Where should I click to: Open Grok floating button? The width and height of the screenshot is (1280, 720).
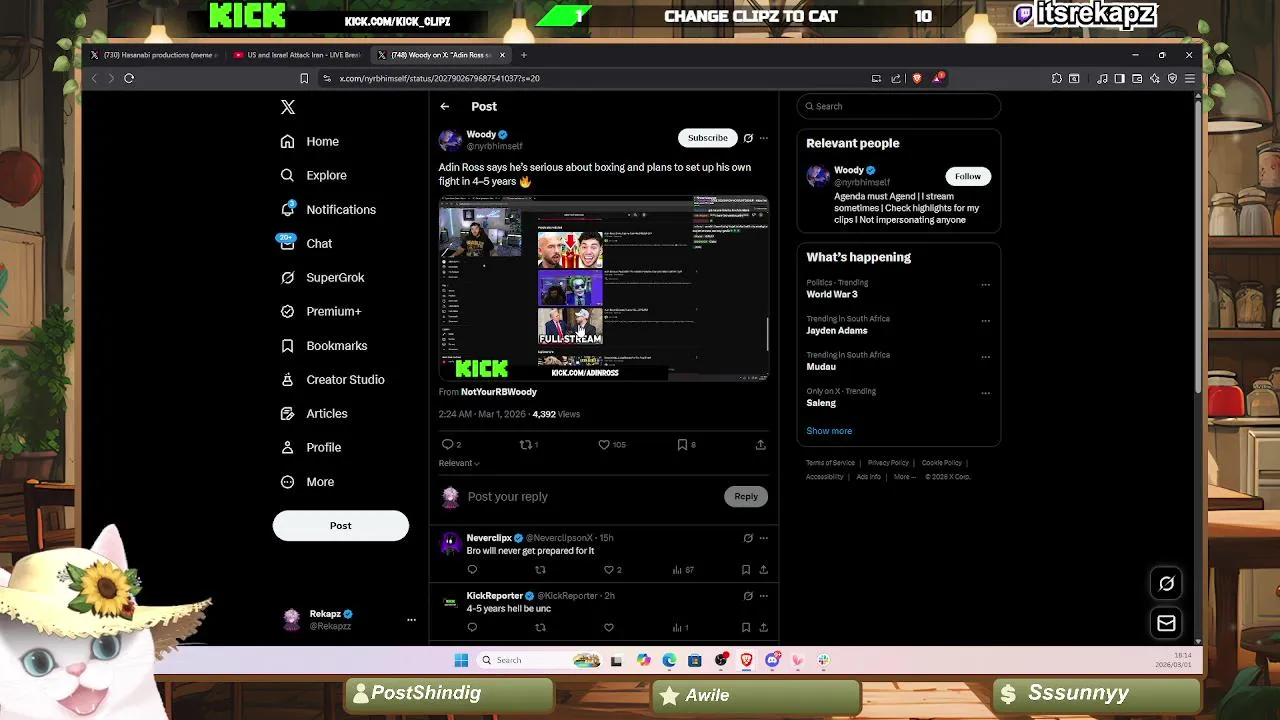[1166, 584]
